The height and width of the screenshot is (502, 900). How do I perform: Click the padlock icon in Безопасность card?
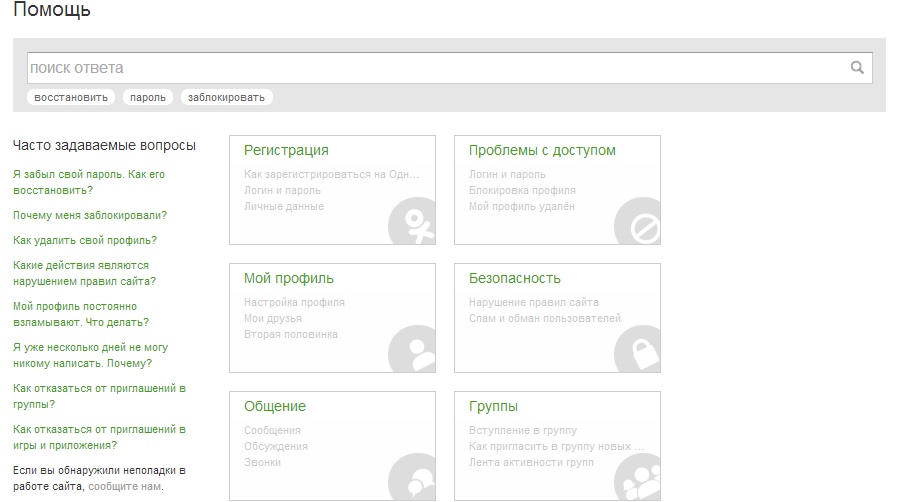pyautogui.click(x=637, y=349)
